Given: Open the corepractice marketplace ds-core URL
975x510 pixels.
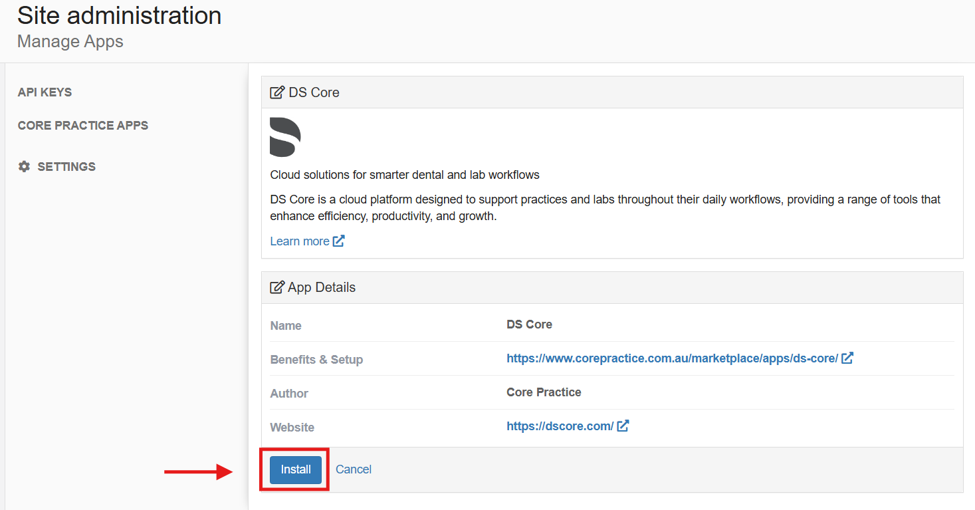Looking at the screenshot, I should click(672, 358).
